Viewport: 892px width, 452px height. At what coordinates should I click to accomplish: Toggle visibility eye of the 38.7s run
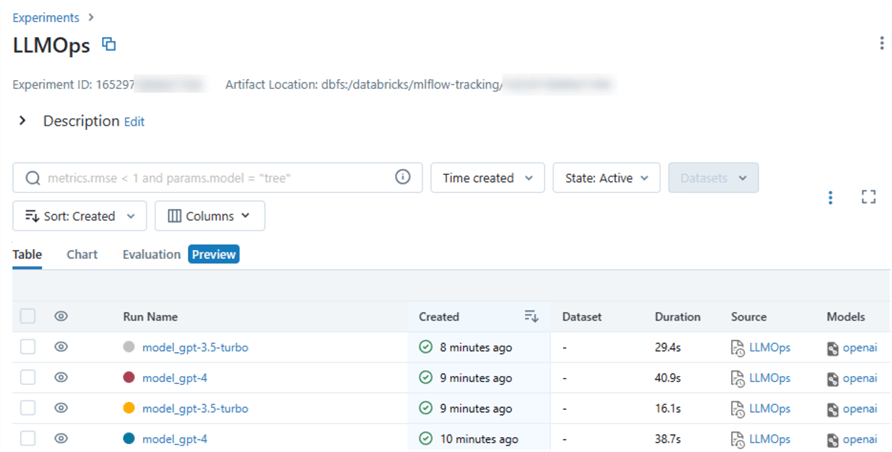(61, 438)
